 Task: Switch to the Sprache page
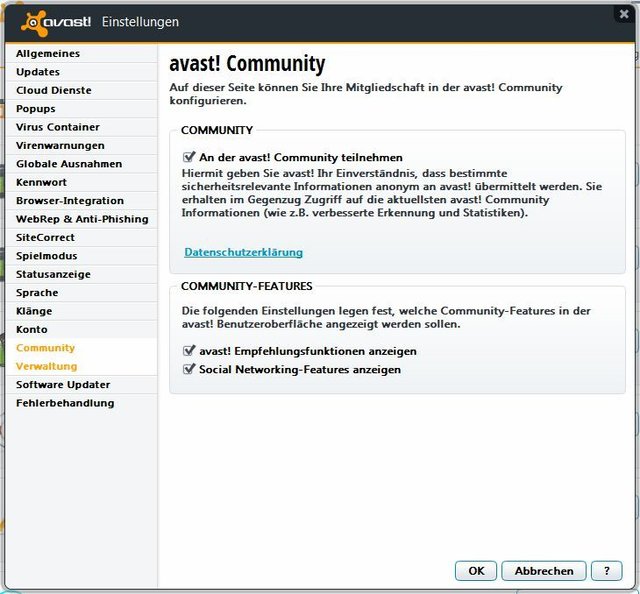pyautogui.click(x=81, y=293)
